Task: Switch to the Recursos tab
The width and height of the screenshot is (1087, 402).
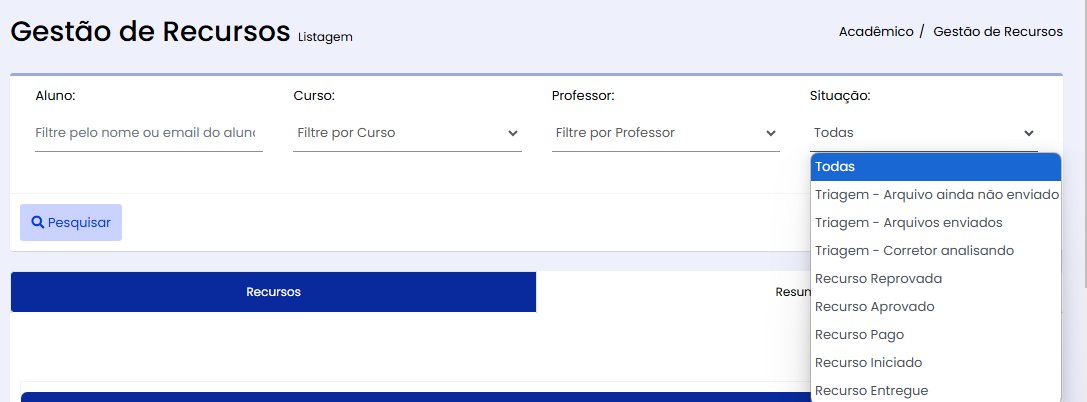Action: pyautogui.click(x=273, y=292)
